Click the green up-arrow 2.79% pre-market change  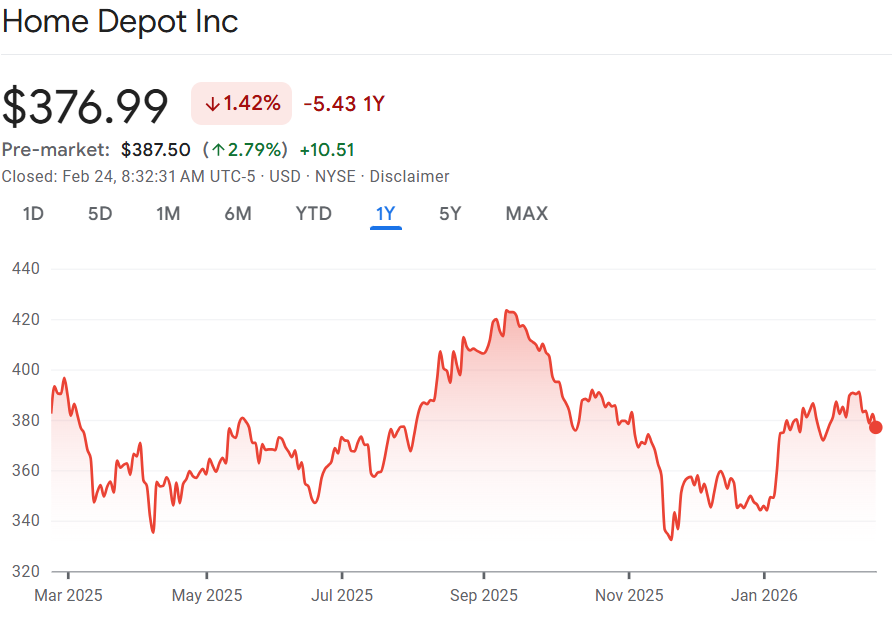245,150
